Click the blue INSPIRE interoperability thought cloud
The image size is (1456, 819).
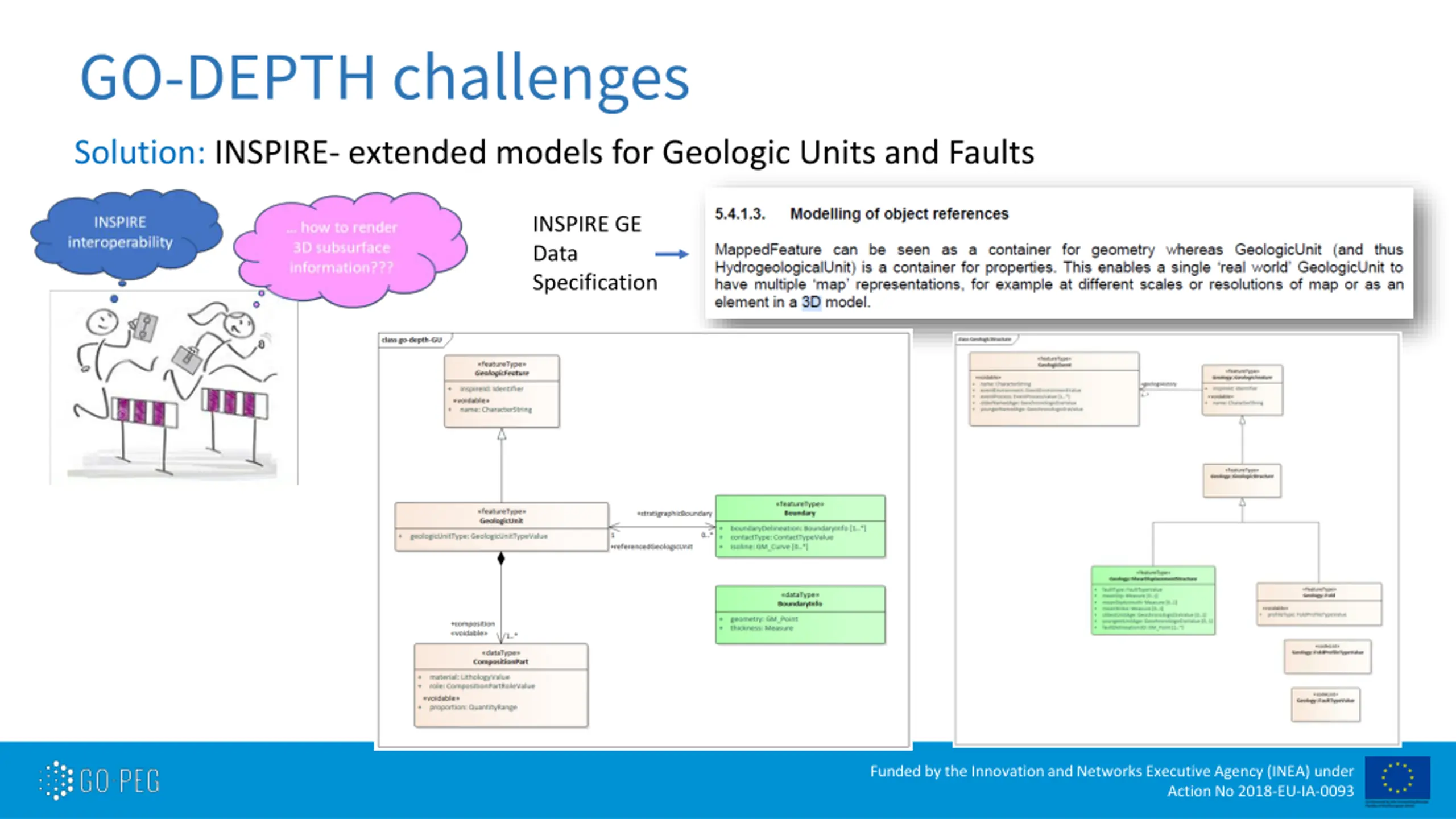coord(126,233)
